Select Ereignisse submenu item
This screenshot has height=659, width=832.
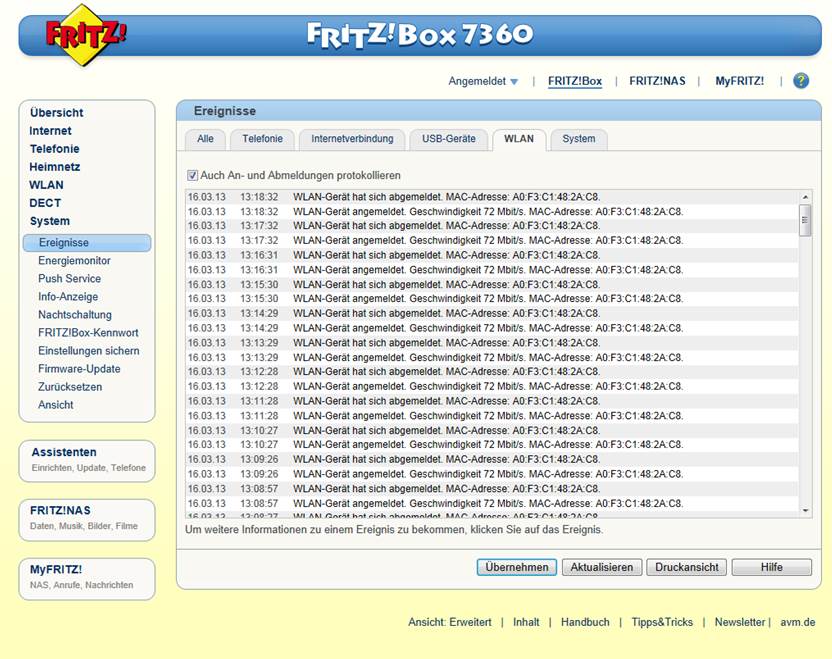click(87, 242)
